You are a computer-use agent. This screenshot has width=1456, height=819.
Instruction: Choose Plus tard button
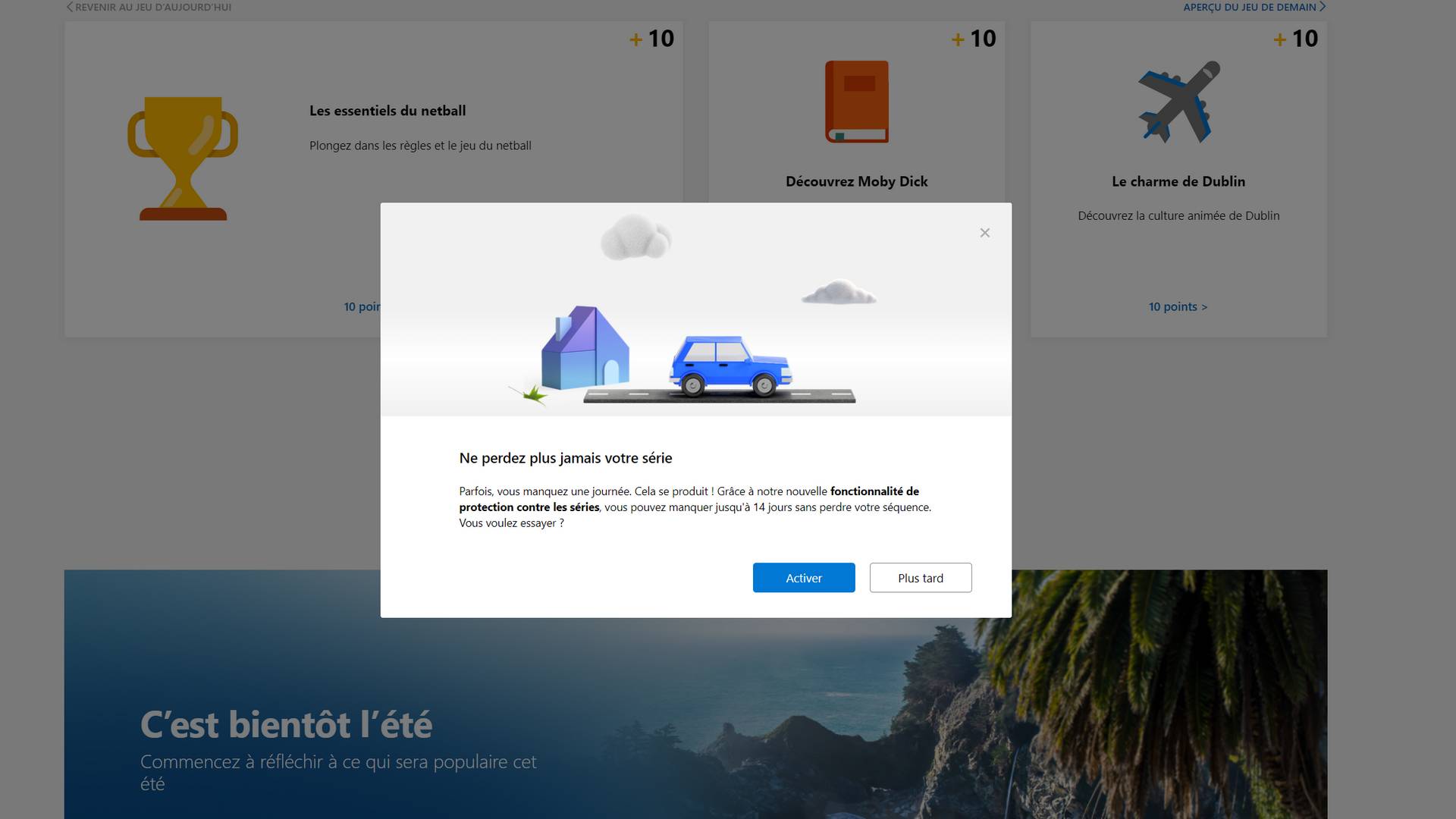(x=920, y=578)
